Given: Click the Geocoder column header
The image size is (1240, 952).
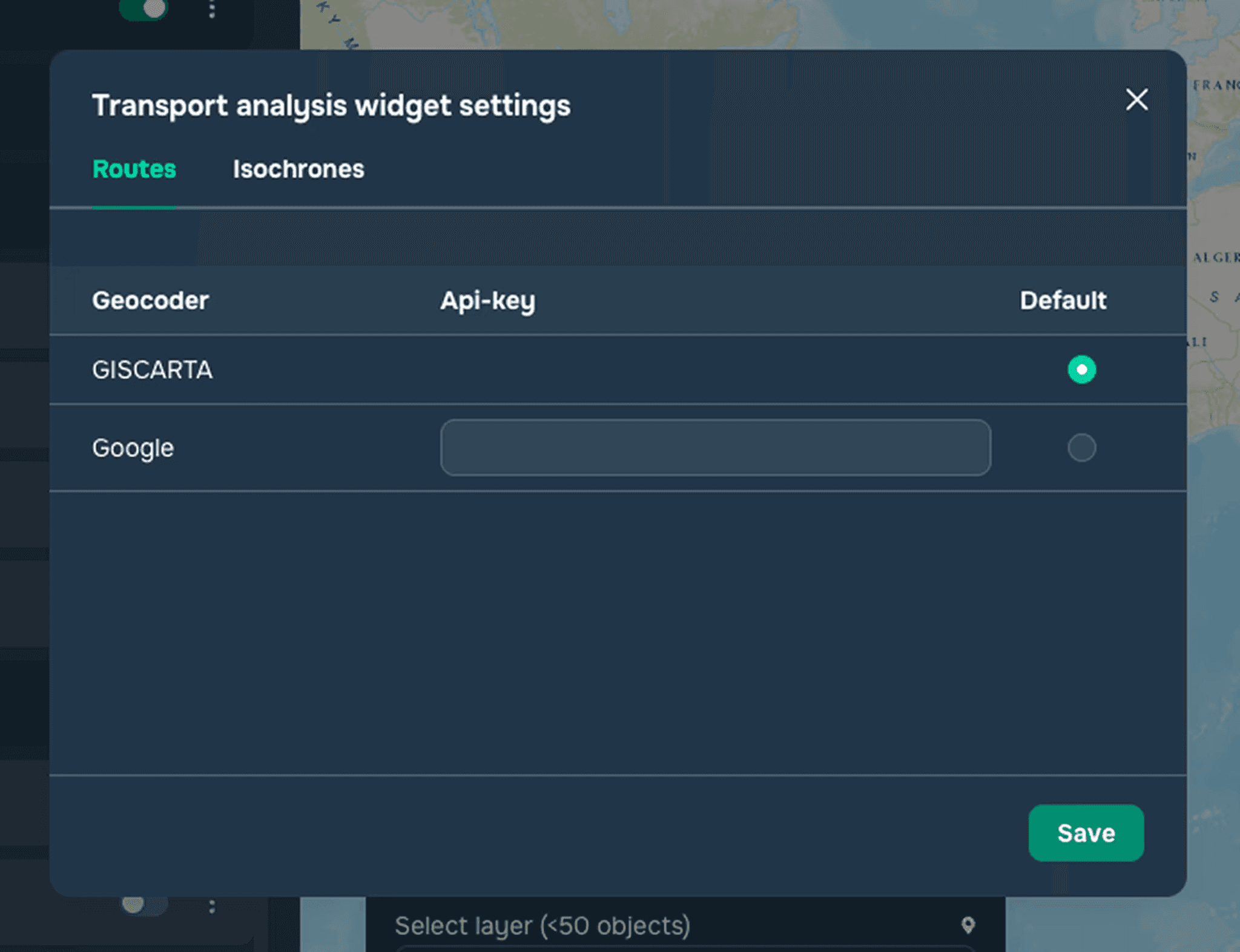Looking at the screenshot, I should click(x=150, y=301).
